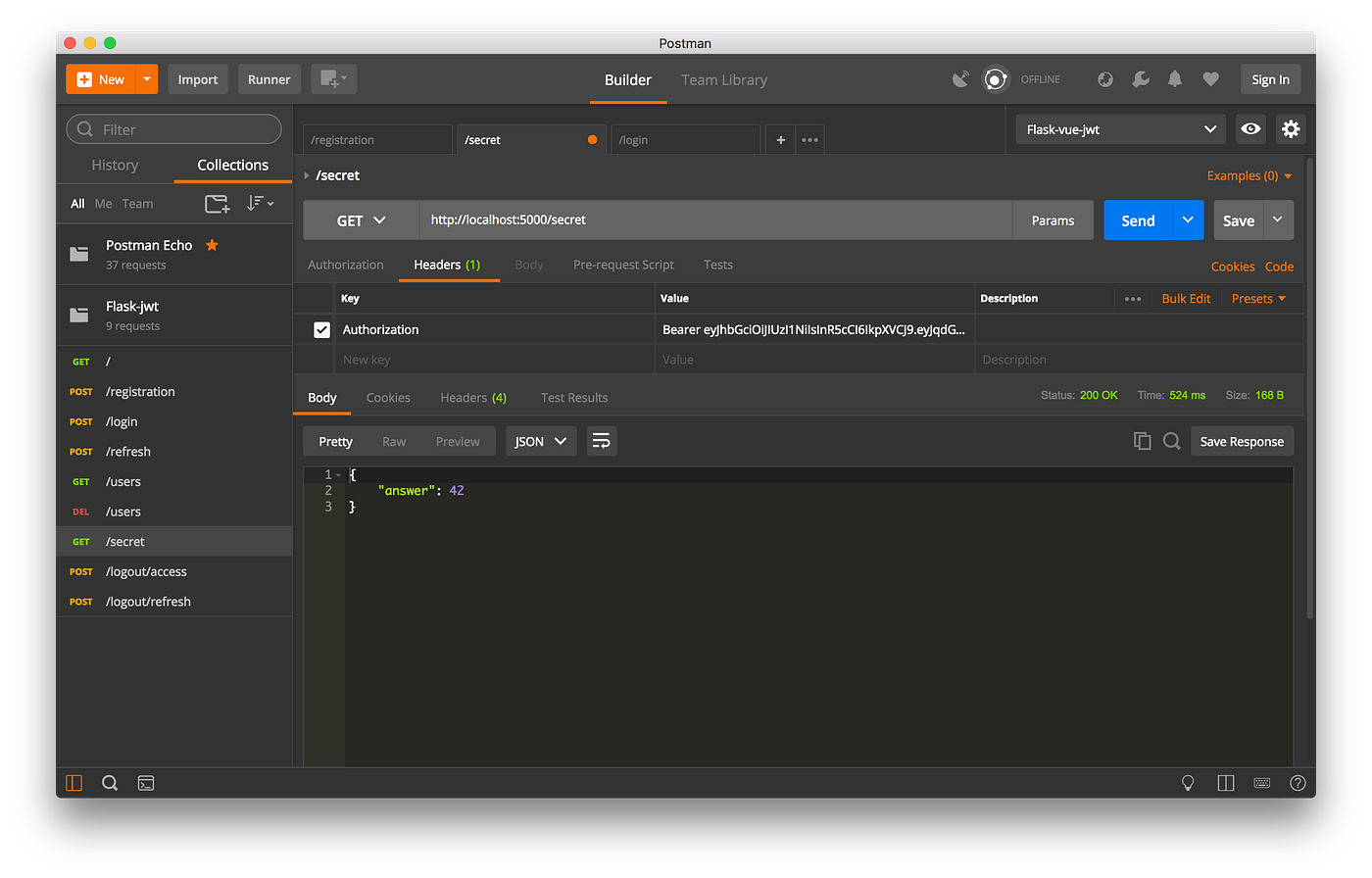The width and height of the screenshot is (1372, 878).
Task: Click the Save Response button
Action: coord(1242,441)
